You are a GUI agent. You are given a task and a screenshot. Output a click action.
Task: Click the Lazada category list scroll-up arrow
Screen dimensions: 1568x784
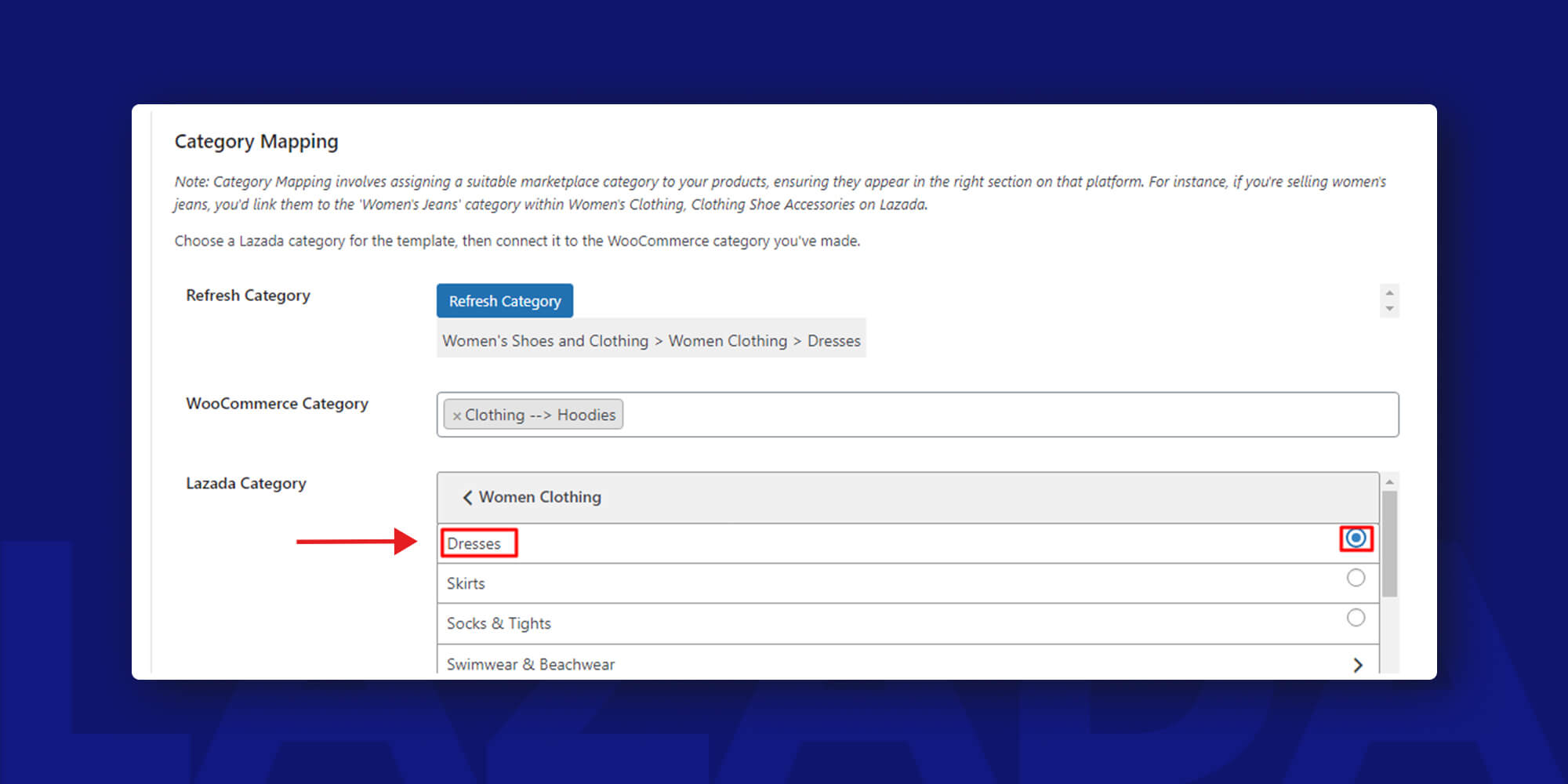coord(1389,481)
